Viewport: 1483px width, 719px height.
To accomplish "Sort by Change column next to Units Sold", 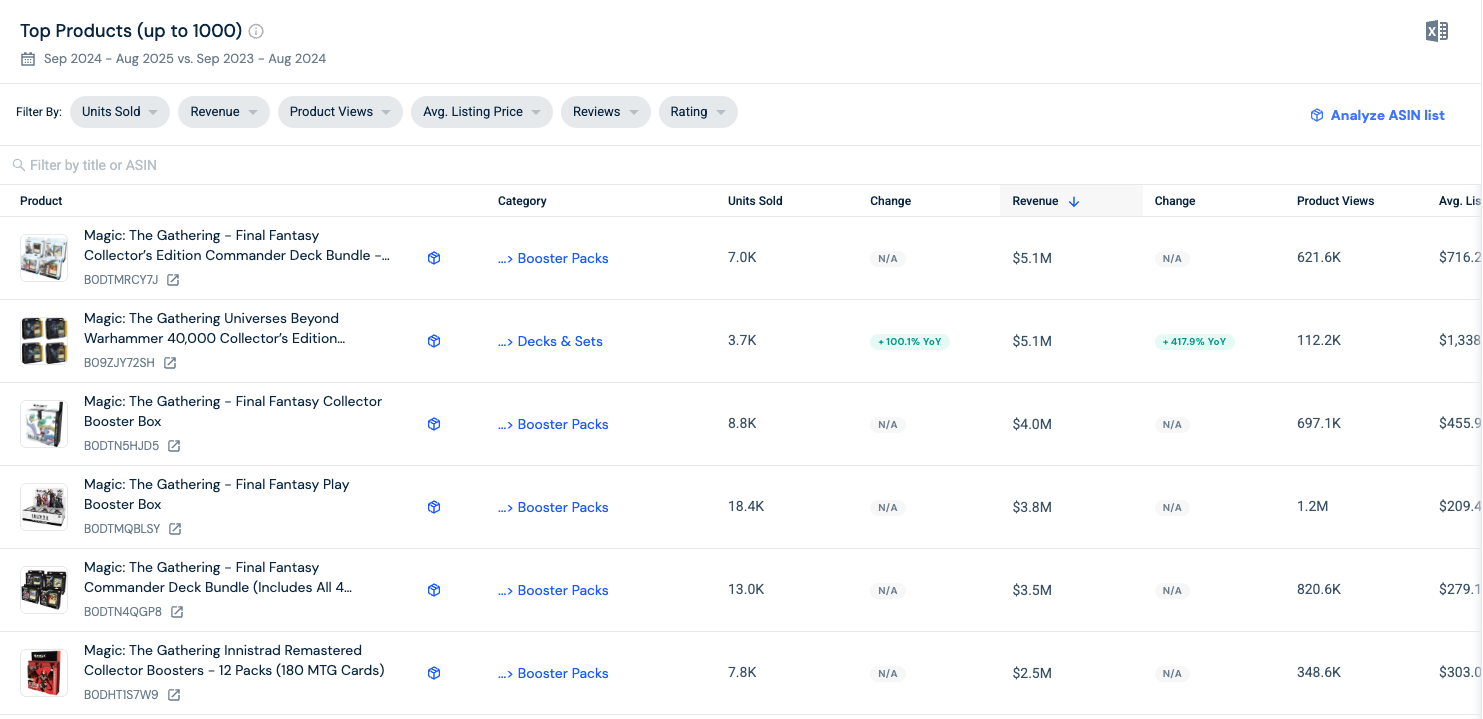I will [890, 201].
